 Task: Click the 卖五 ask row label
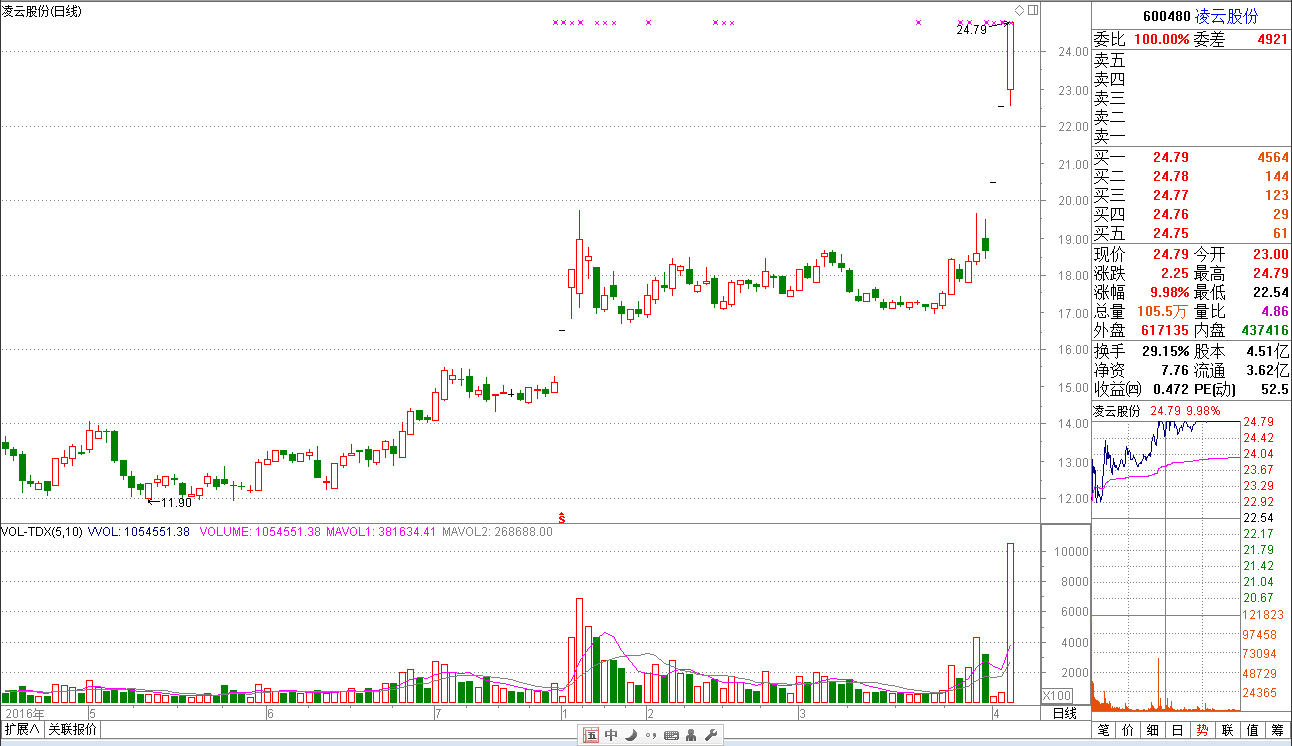(x=1110, y=60)
